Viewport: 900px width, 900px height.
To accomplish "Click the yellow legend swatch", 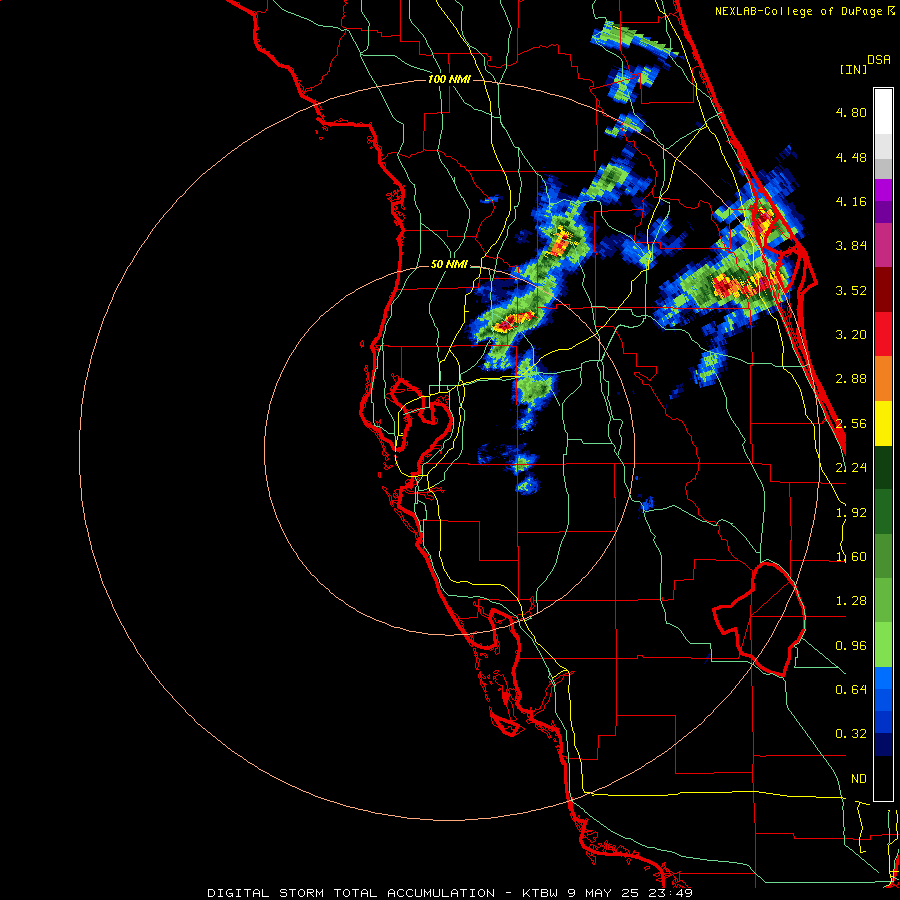I will pos(883,423).
